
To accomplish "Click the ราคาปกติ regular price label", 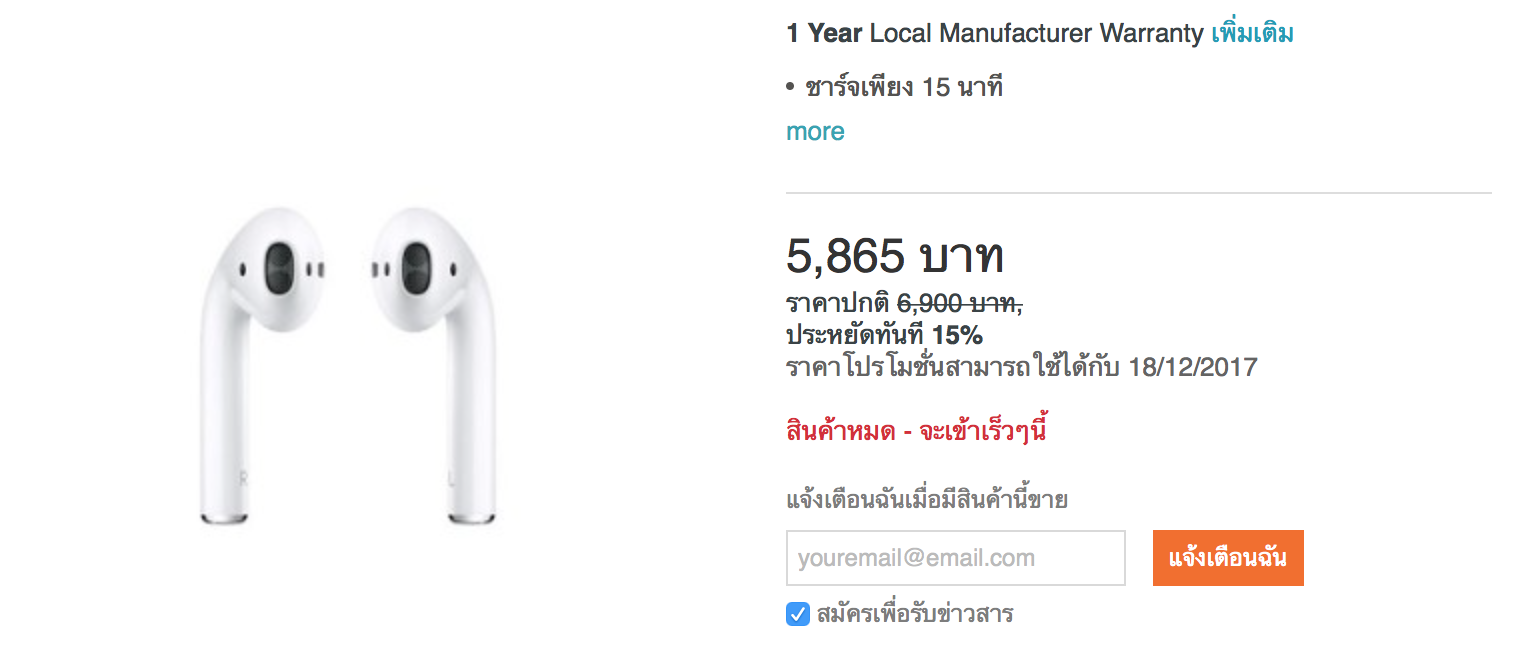I will (x=838, y=303).
